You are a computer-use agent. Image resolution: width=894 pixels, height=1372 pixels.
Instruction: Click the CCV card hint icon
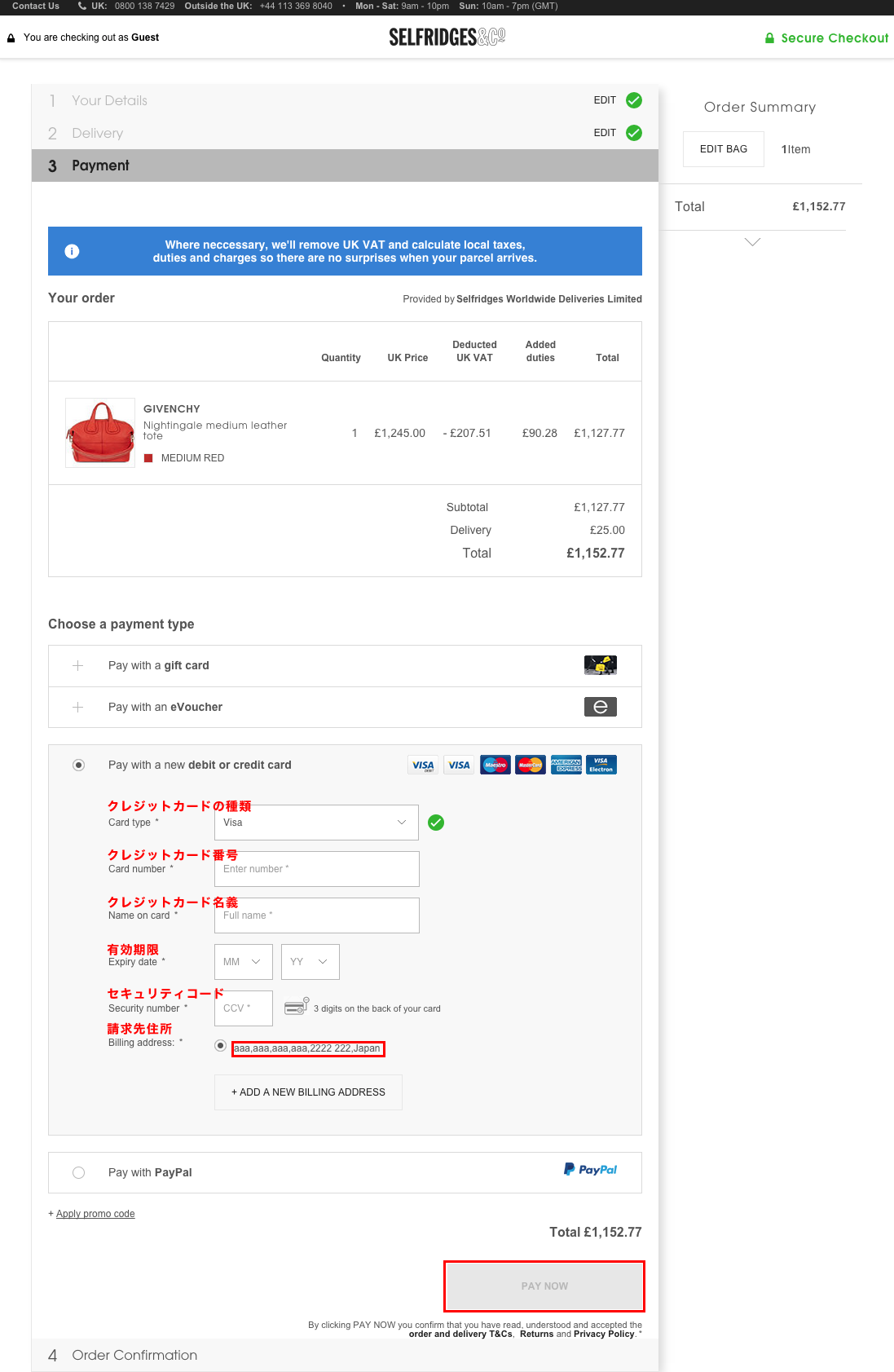point(297,1006)
